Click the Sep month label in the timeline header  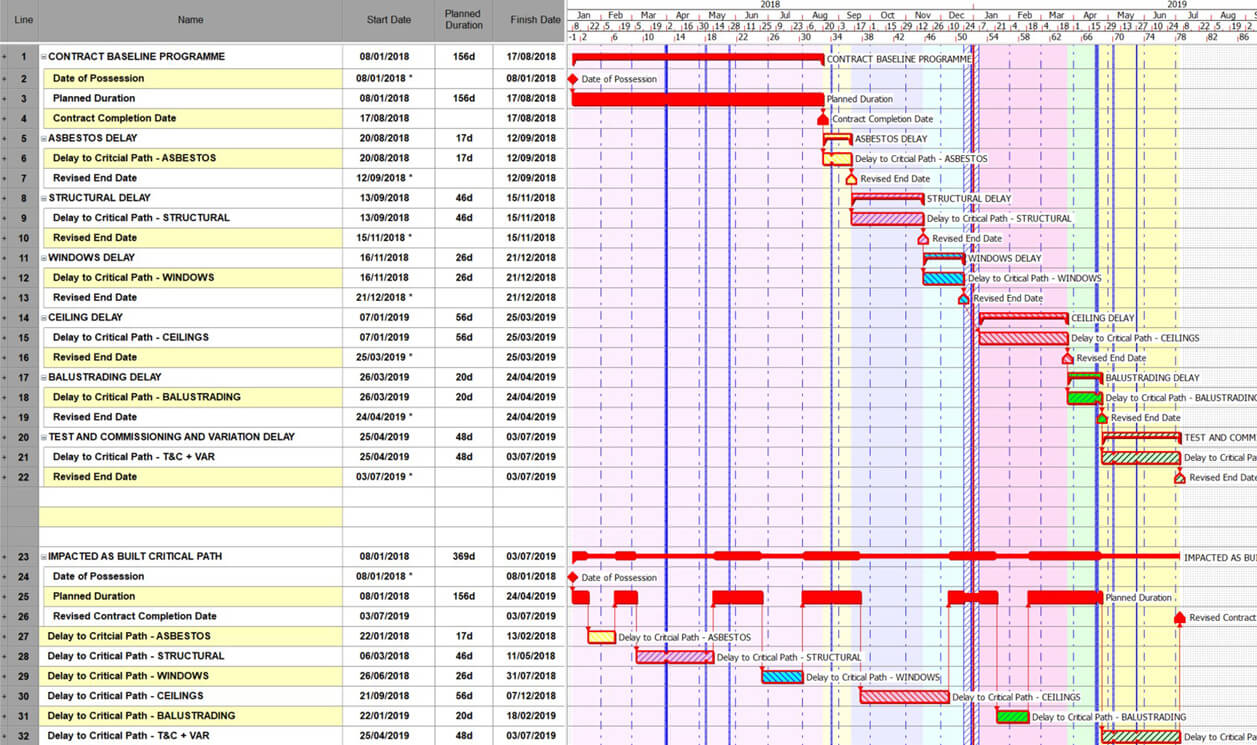point(853,15)
